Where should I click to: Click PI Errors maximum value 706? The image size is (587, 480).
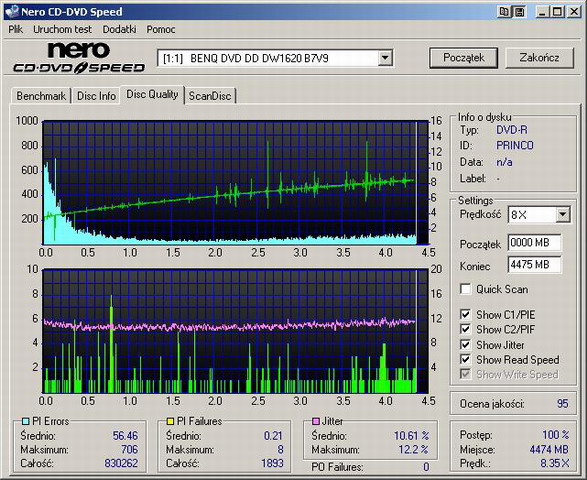(130, 449)
